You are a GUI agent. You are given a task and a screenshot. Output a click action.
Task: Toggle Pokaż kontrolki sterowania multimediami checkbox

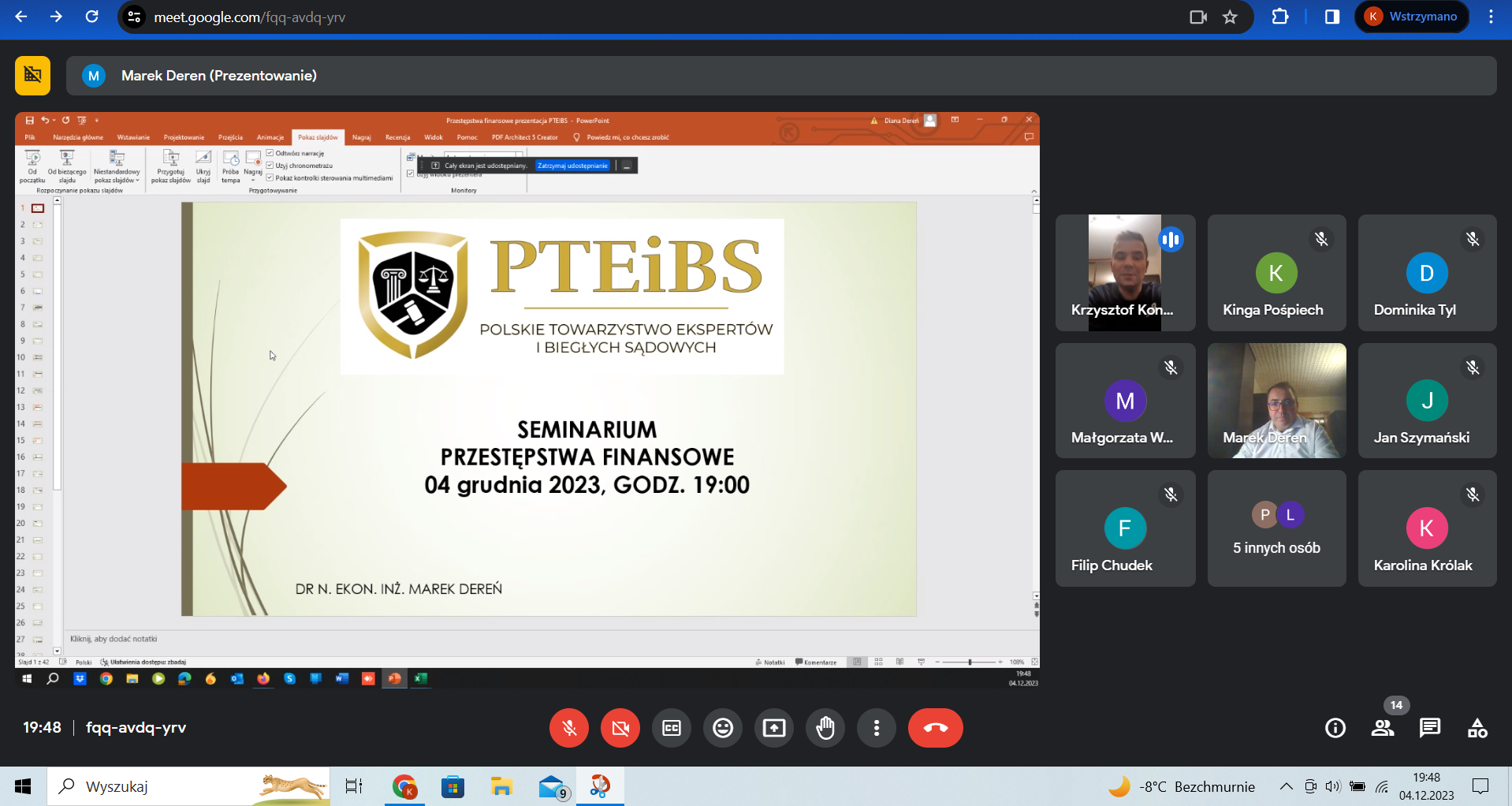(x=270, y=177)
